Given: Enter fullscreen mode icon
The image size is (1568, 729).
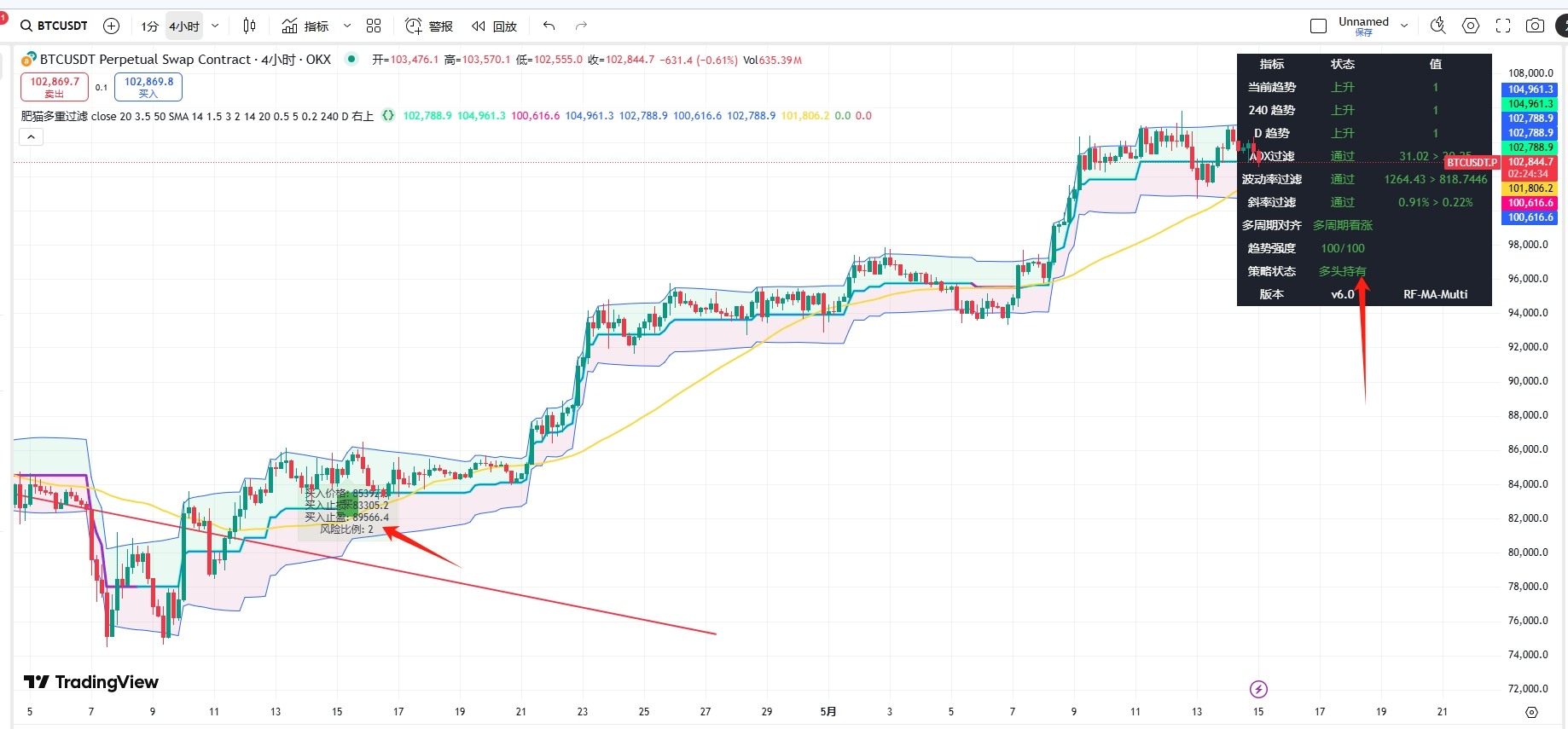Looking at the screenshot, I should point(1503,26).
